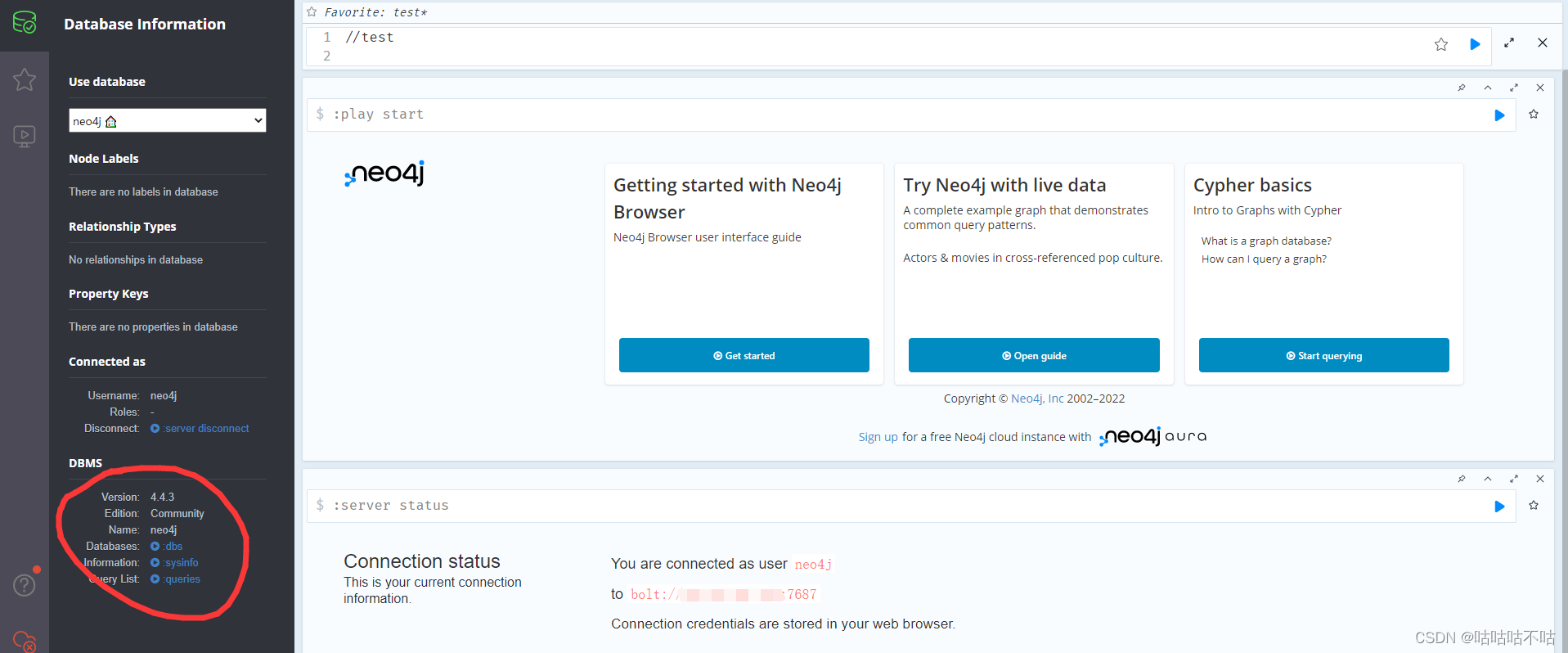Run the :queries list link
1568x653 pixels.
tap(175, 579)
